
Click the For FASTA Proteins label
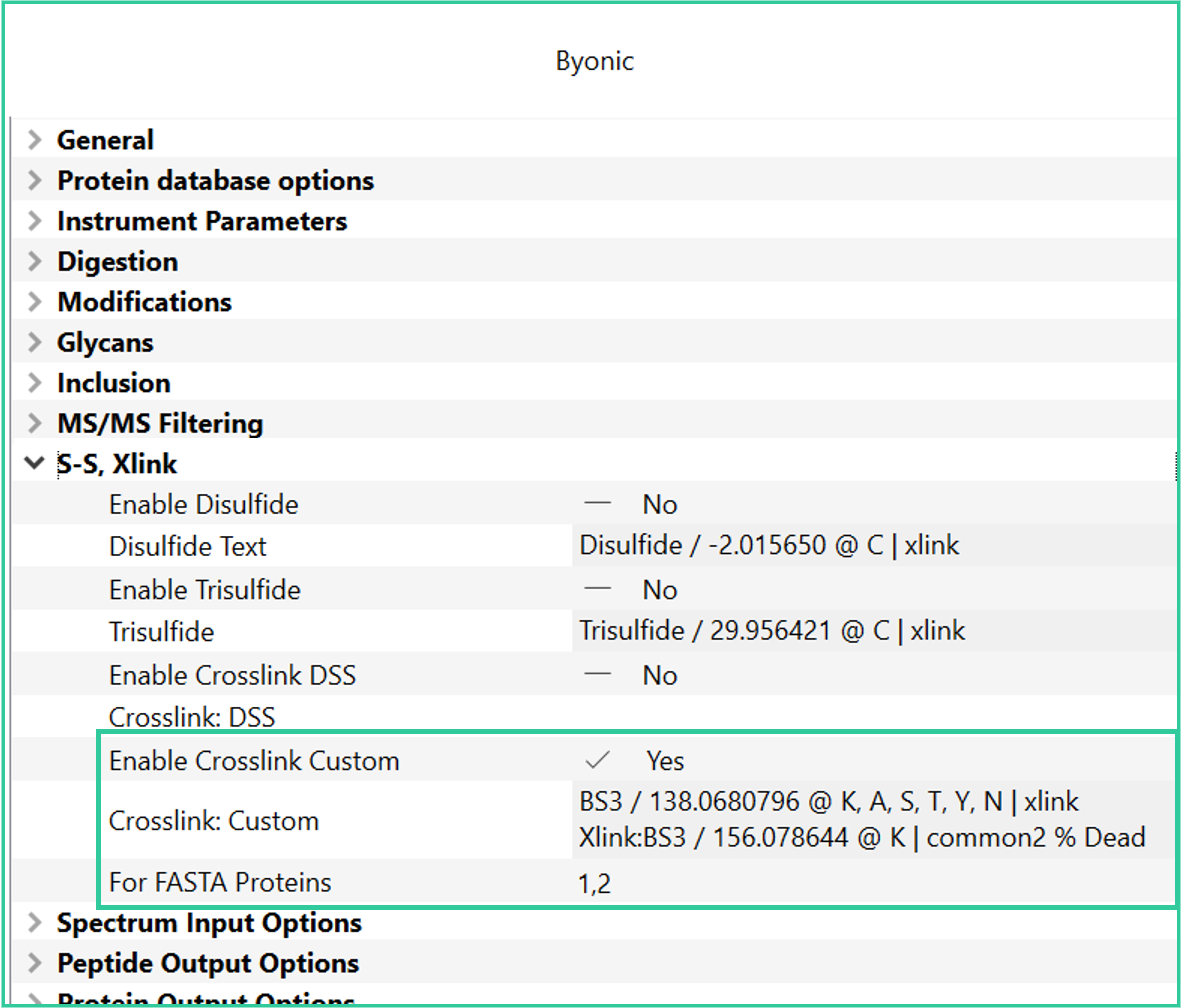[x=220, y=882]
